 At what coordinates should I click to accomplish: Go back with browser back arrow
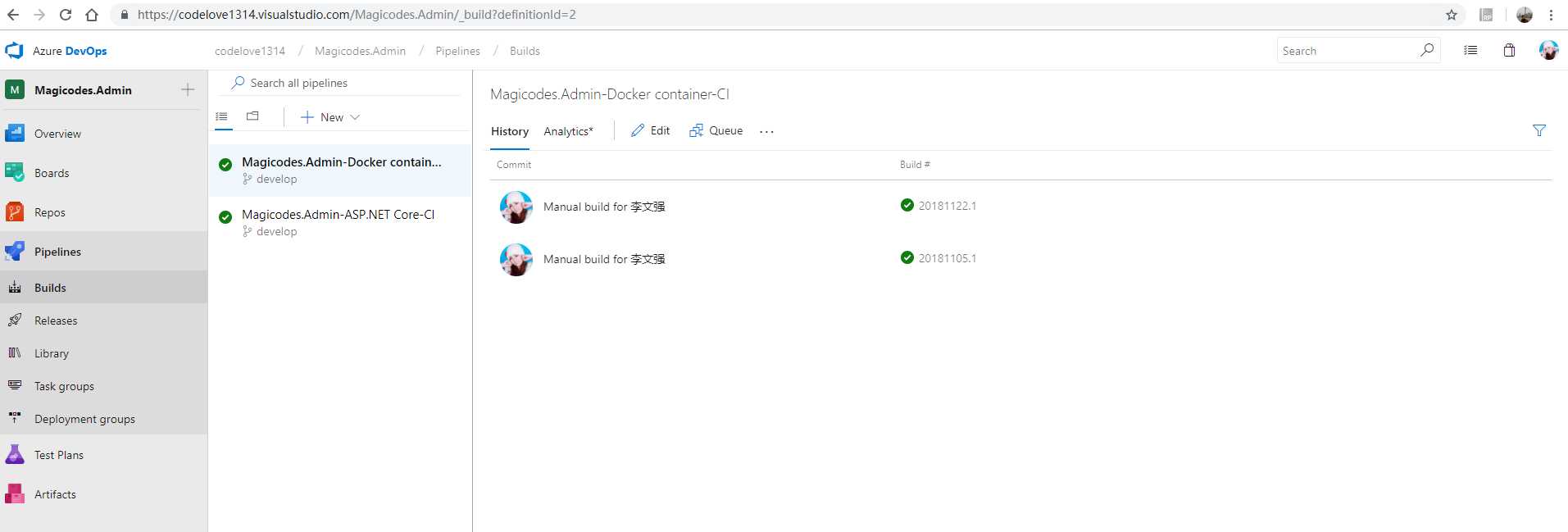[x=13, y=15]
